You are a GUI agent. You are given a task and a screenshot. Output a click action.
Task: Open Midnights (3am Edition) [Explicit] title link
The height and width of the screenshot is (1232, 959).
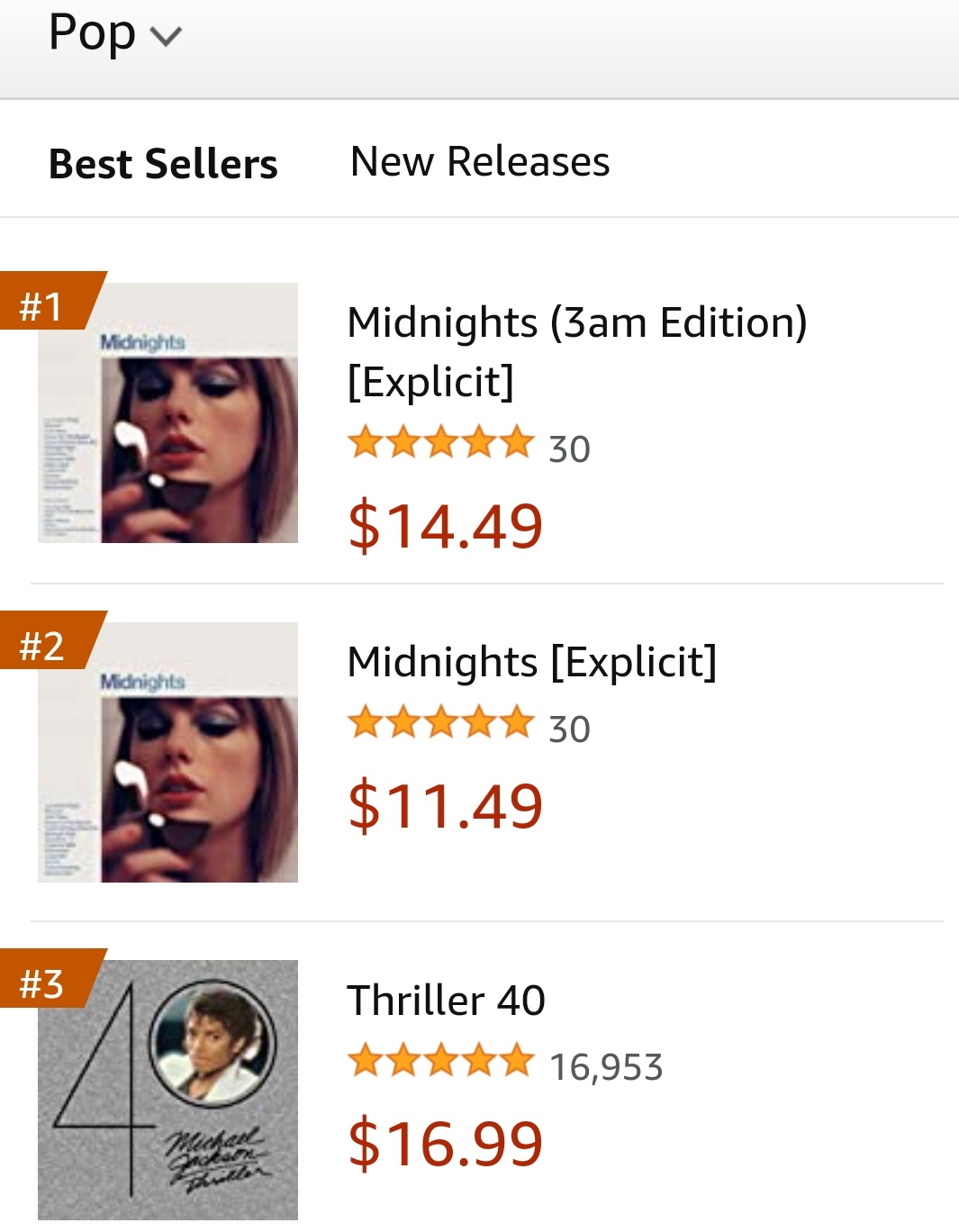click(577, 352)
